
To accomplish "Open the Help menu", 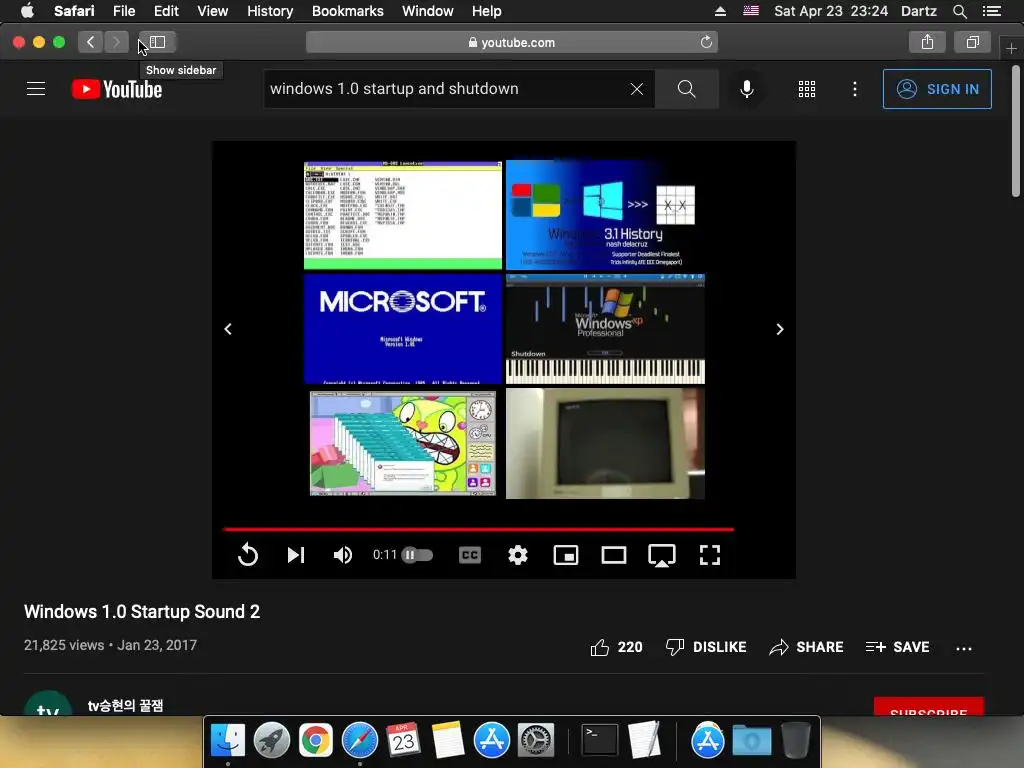I will (x=487, y=11).
